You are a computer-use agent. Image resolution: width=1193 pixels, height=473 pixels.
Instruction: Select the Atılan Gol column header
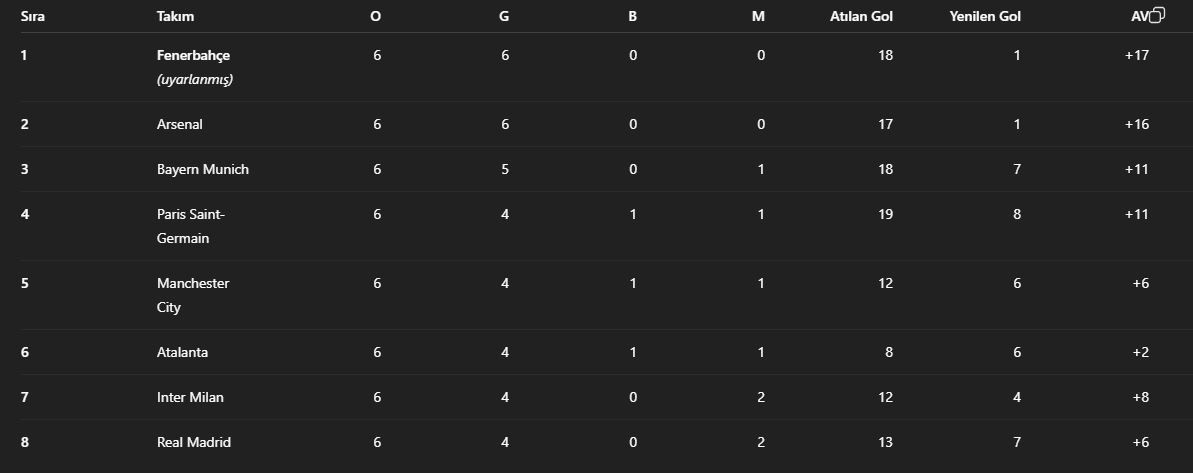point(861,17)
